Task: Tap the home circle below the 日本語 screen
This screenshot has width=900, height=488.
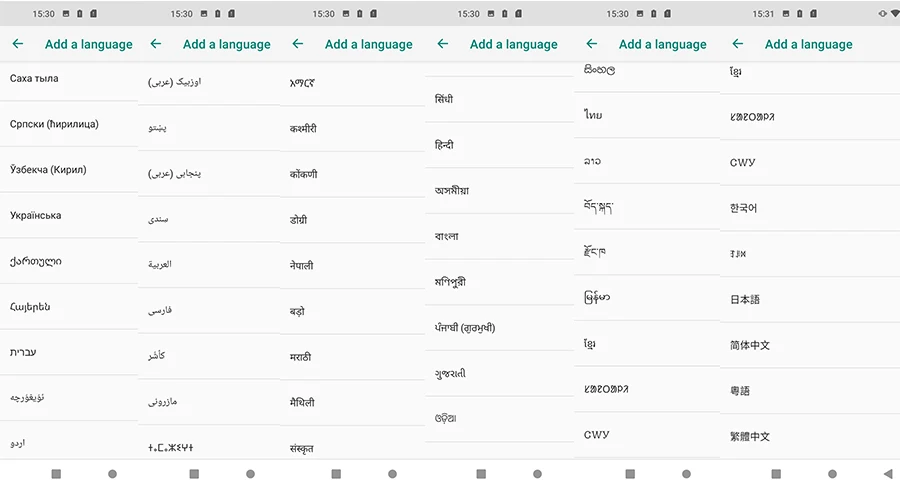Action: tap(832, 474)
